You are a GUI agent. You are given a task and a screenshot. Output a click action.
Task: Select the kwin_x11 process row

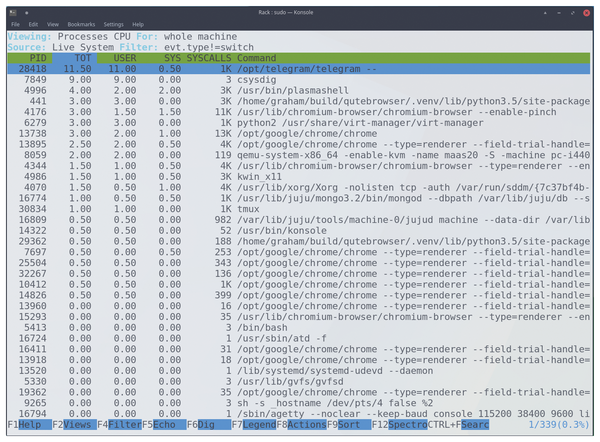pyautogui.click(x=298, y=177)
